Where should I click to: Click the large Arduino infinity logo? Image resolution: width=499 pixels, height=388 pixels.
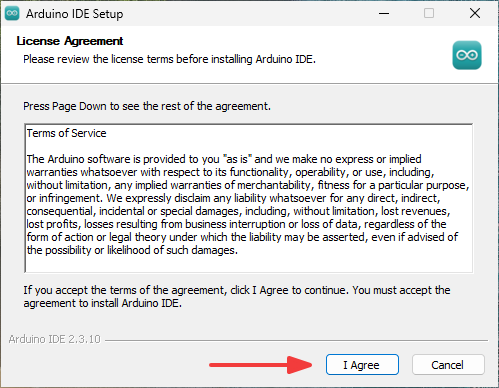click(467, 55)
